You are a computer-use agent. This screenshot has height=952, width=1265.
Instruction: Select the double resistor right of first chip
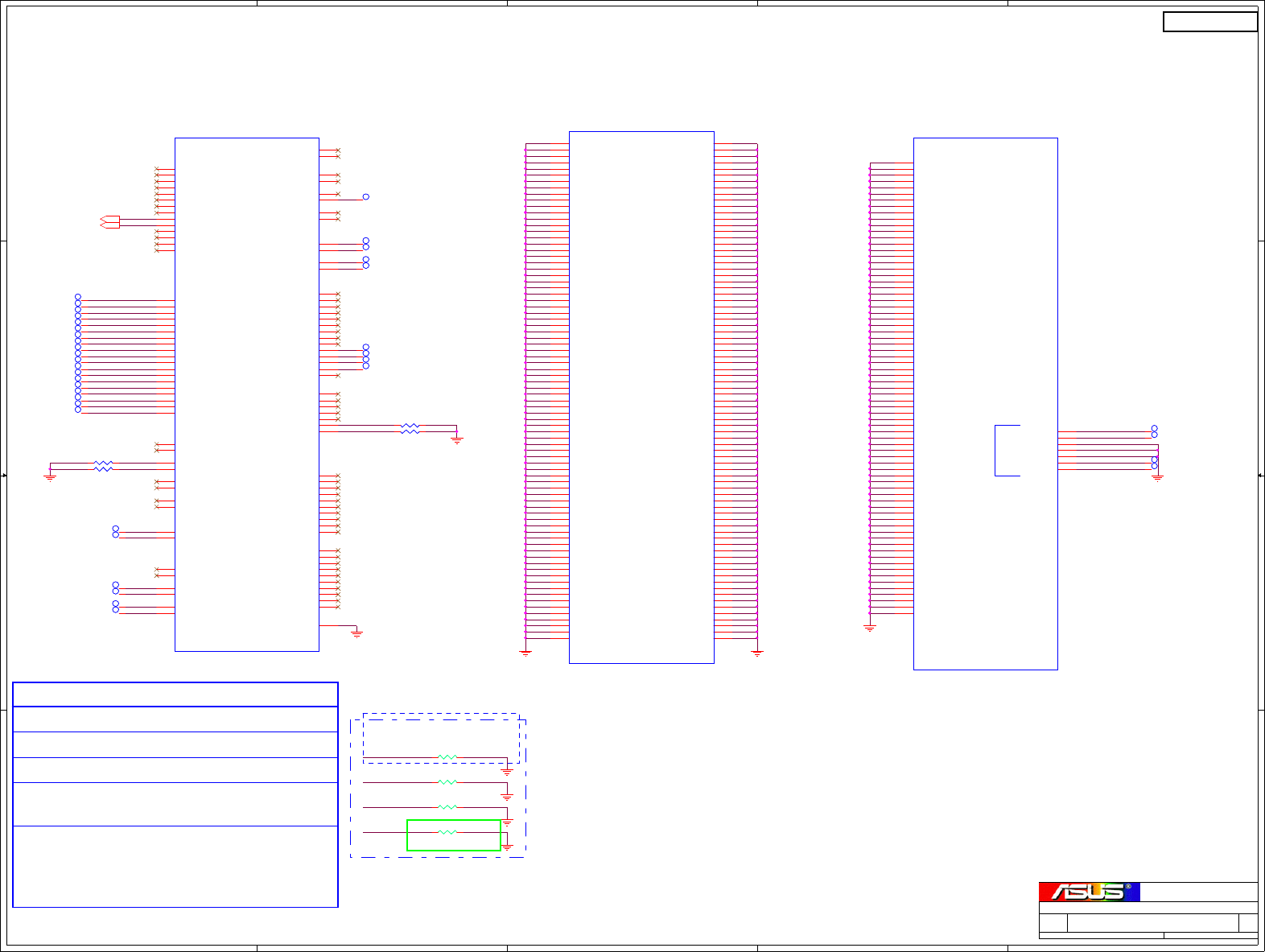click(410, 429)
